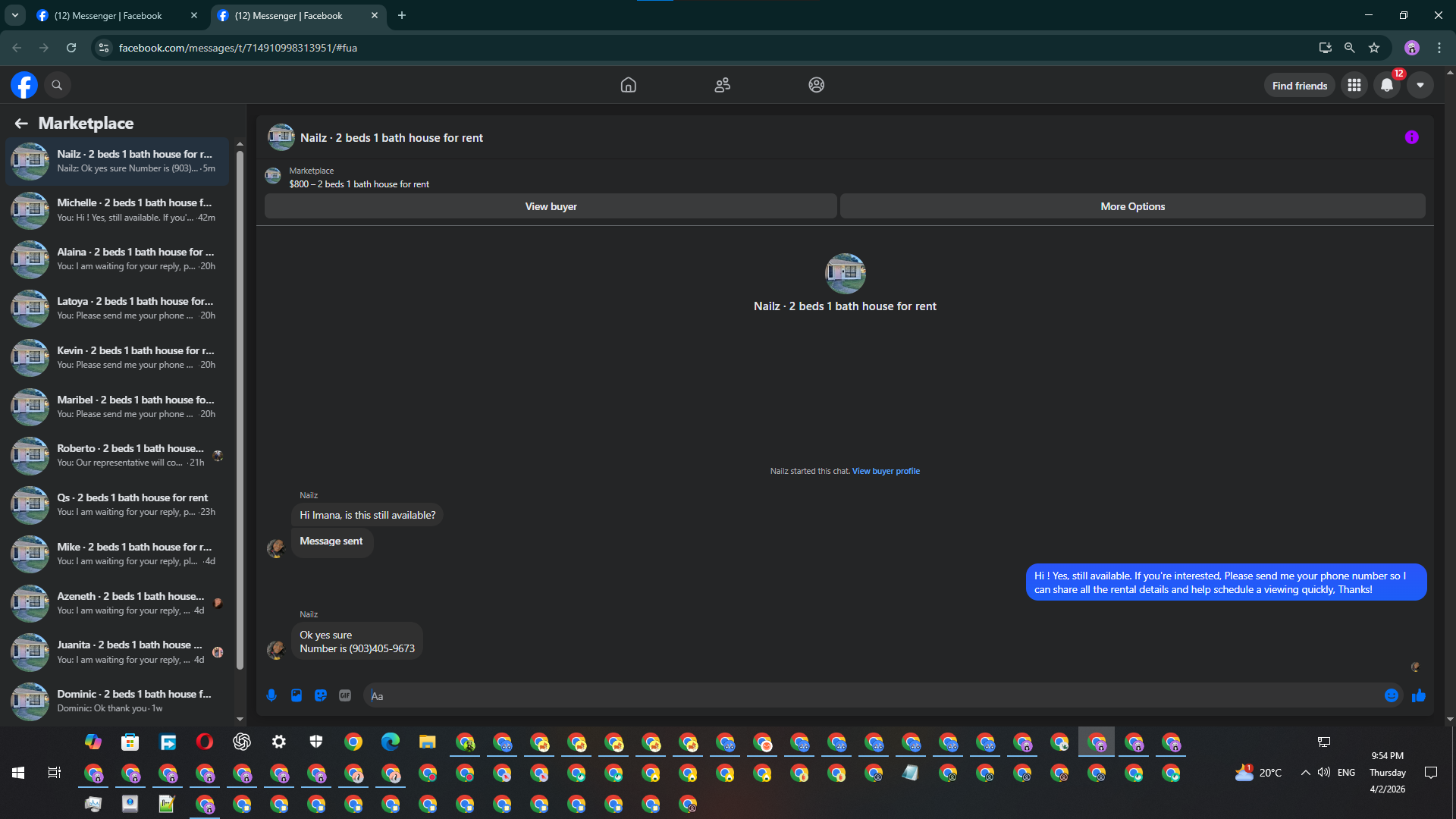Open the View buyer profile link
1456x819 pixels.
[886, 471]
